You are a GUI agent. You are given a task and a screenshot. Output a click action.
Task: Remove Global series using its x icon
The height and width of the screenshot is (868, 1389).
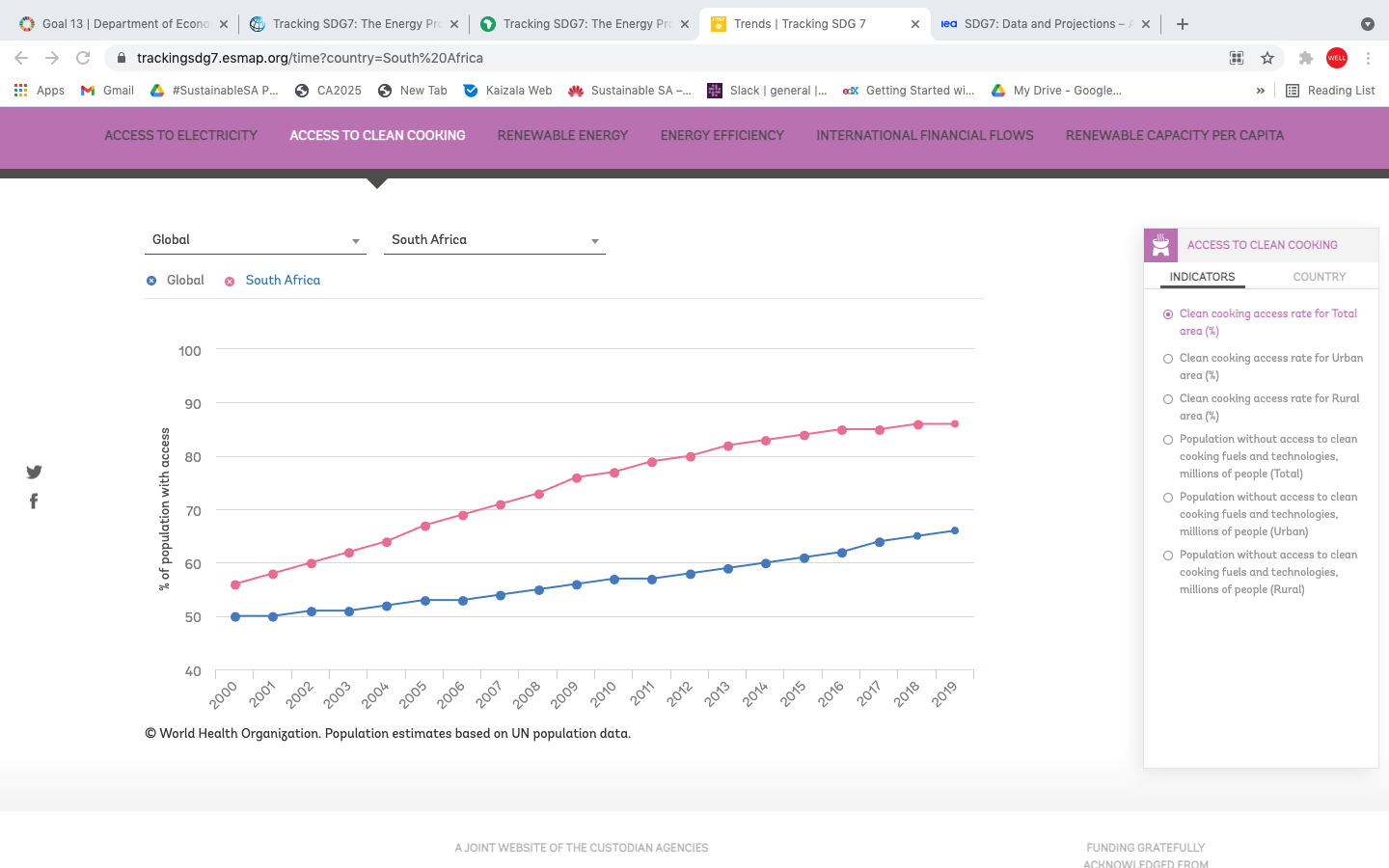point(151,281)
